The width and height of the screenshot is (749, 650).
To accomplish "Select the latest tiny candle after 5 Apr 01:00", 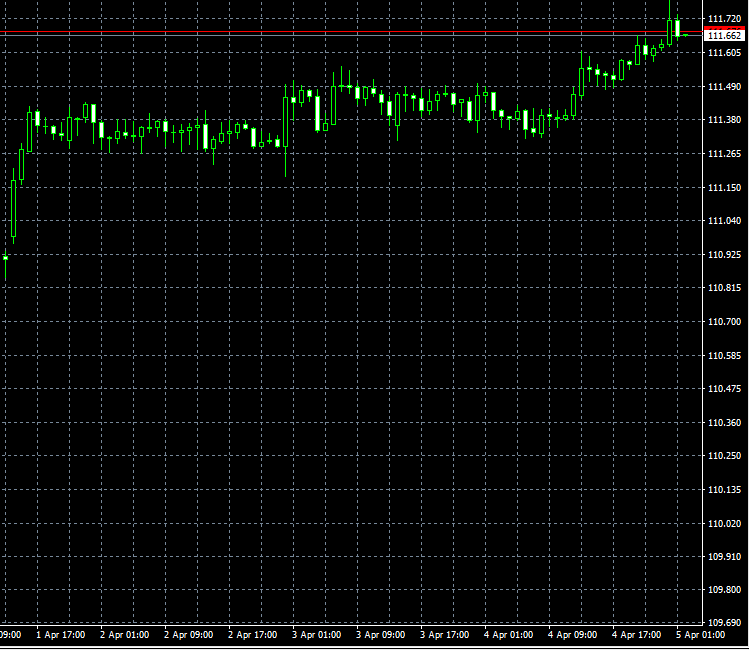I will point(685,35).
